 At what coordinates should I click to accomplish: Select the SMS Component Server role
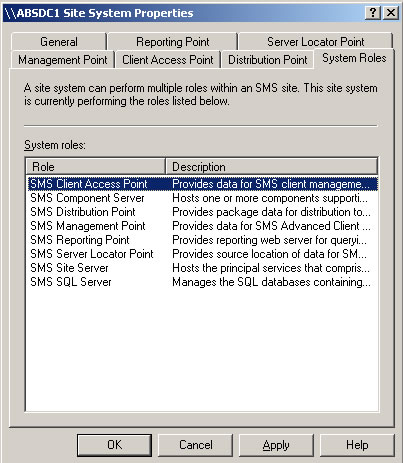[203, 198]
